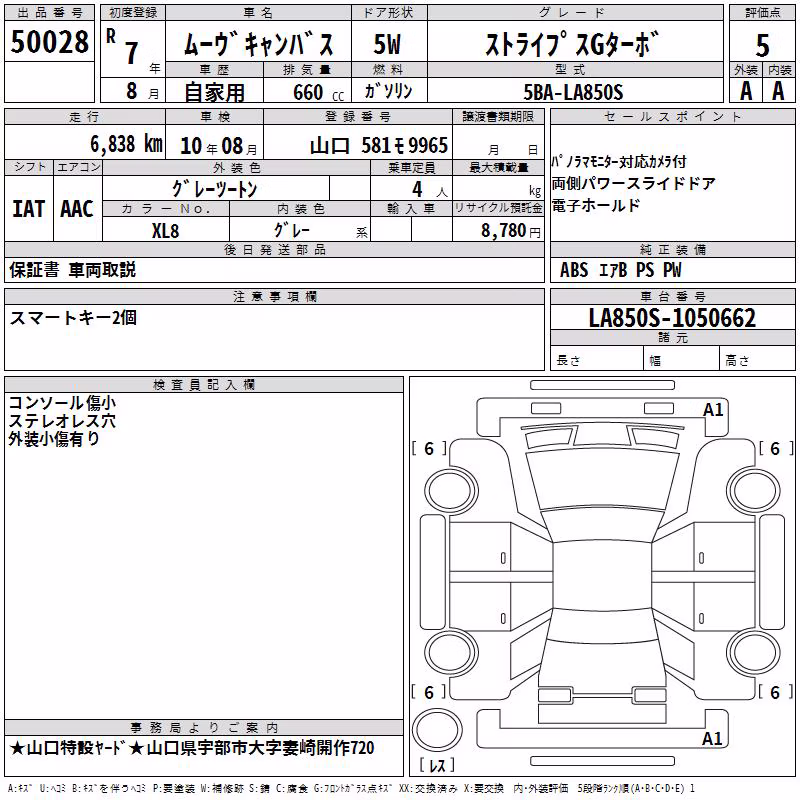Select the registration number 山口 581
This screenshot has height=800, width=800.
379,146
